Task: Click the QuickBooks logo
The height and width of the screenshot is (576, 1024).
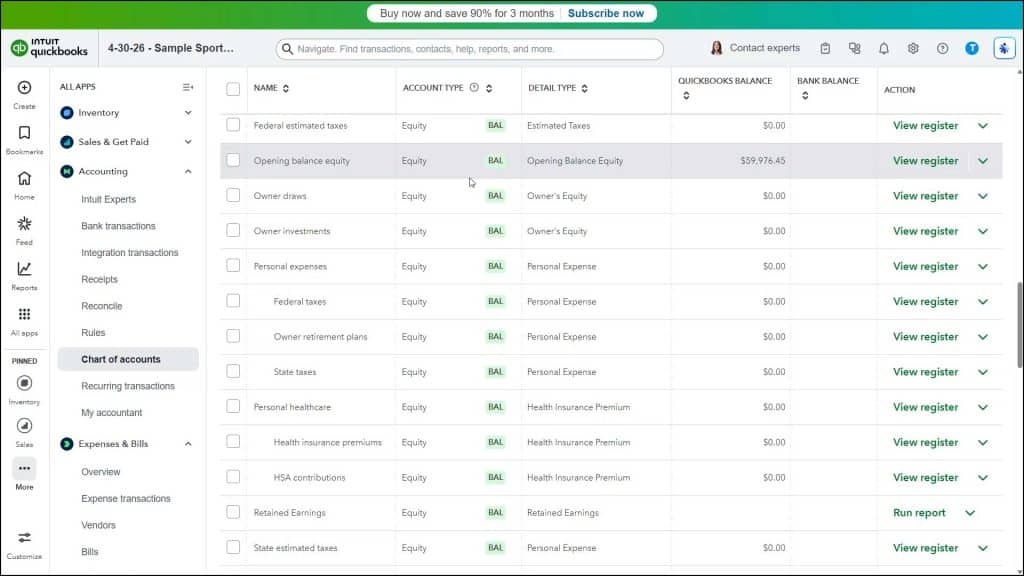Action: (x=50, y=48)
